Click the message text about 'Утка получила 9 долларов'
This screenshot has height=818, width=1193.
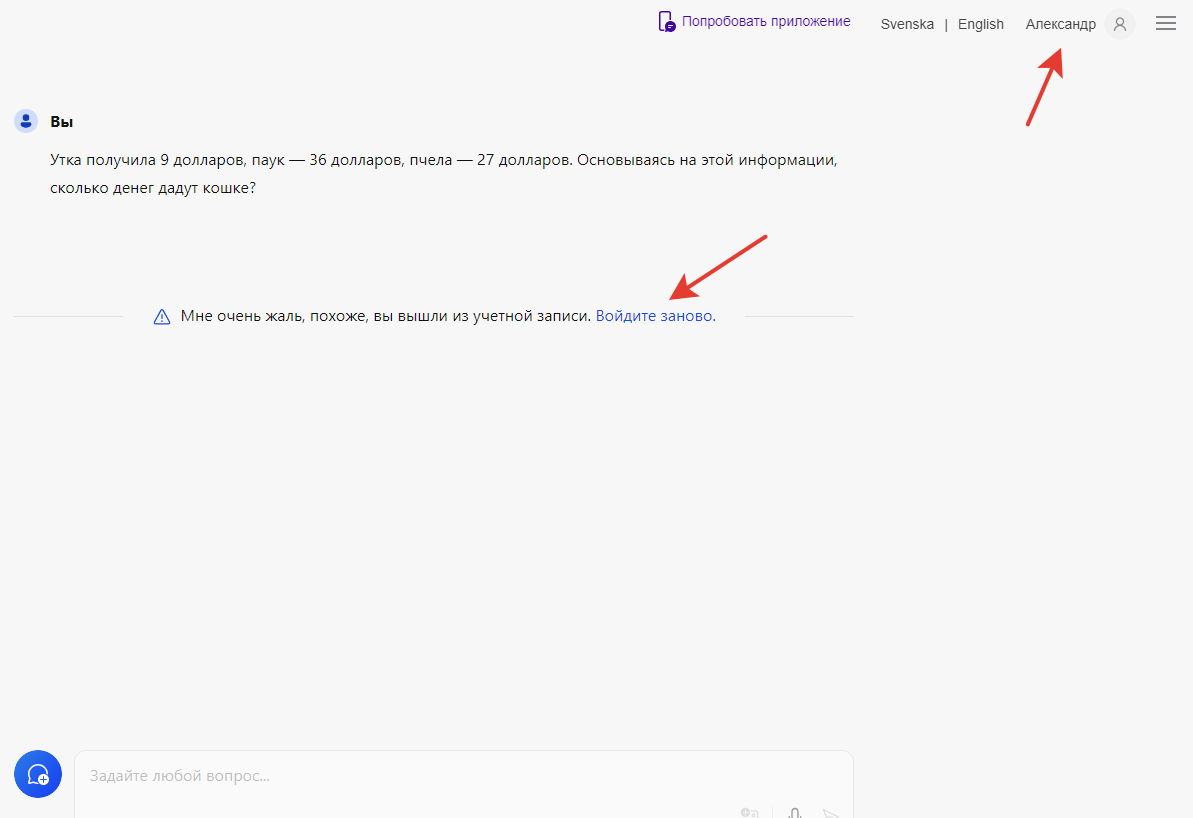[x=444, y=173]
